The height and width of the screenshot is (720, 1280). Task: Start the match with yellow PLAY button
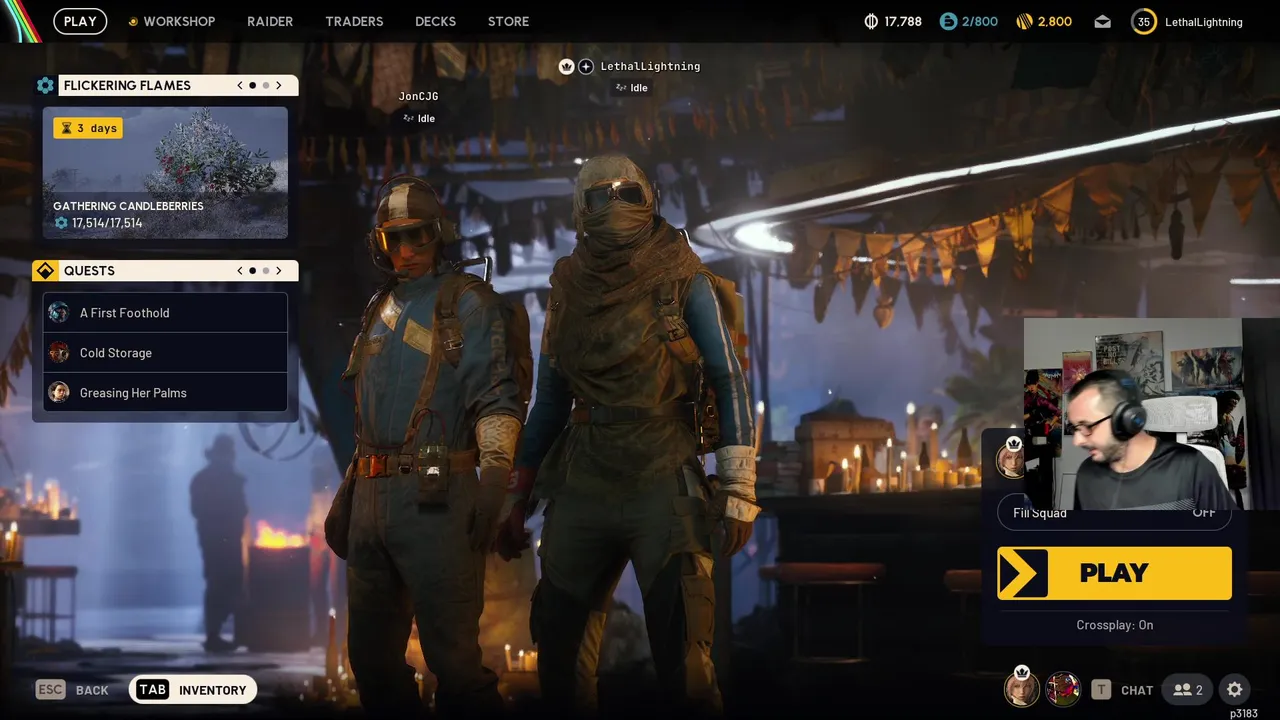pyautogui.click(x=1114, y=573)
